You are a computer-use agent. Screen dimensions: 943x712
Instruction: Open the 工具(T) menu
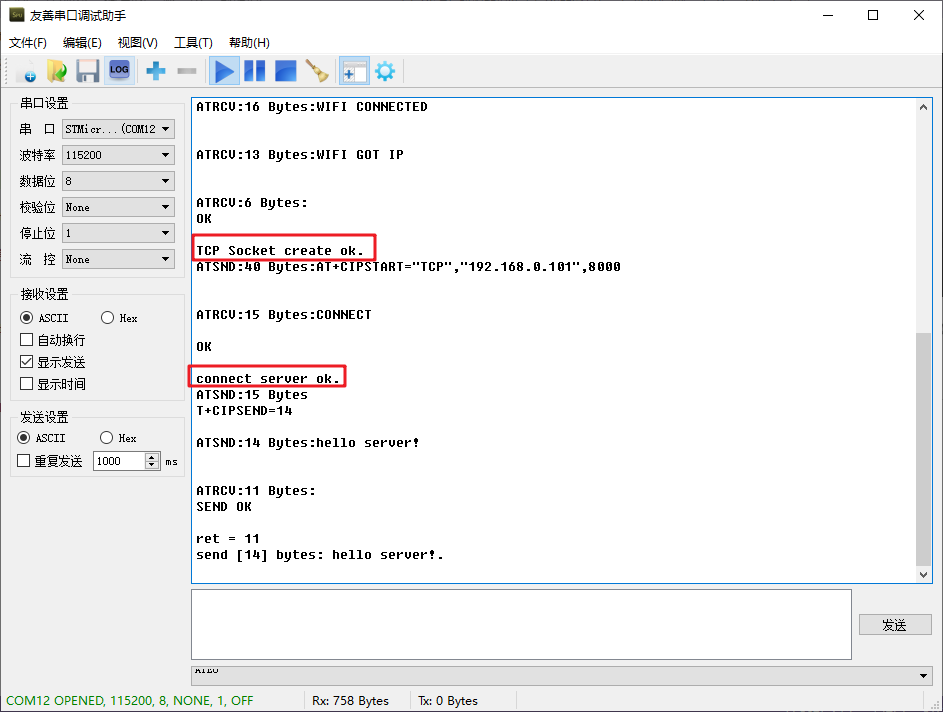coord(193,43)
